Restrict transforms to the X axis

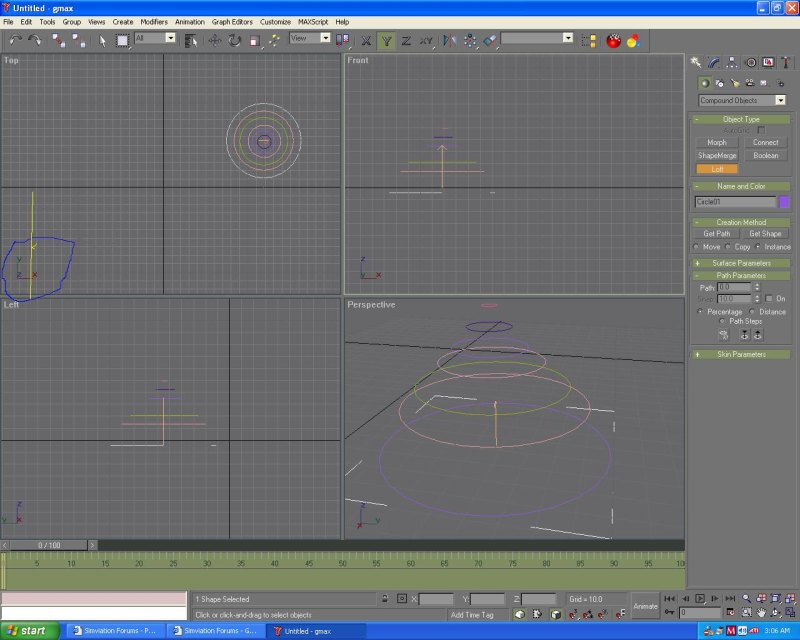pyautogui.click(x=366, y=40)
